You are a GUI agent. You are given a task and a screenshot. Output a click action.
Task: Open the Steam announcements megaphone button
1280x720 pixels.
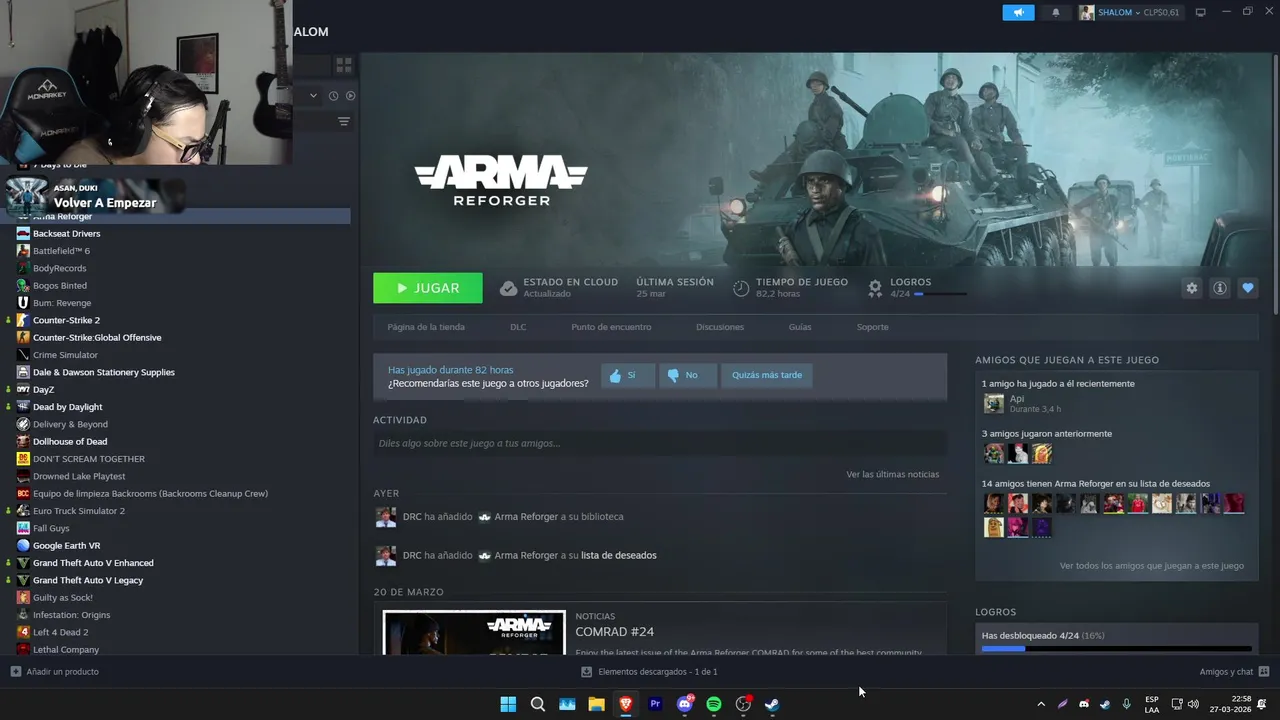1018,12
